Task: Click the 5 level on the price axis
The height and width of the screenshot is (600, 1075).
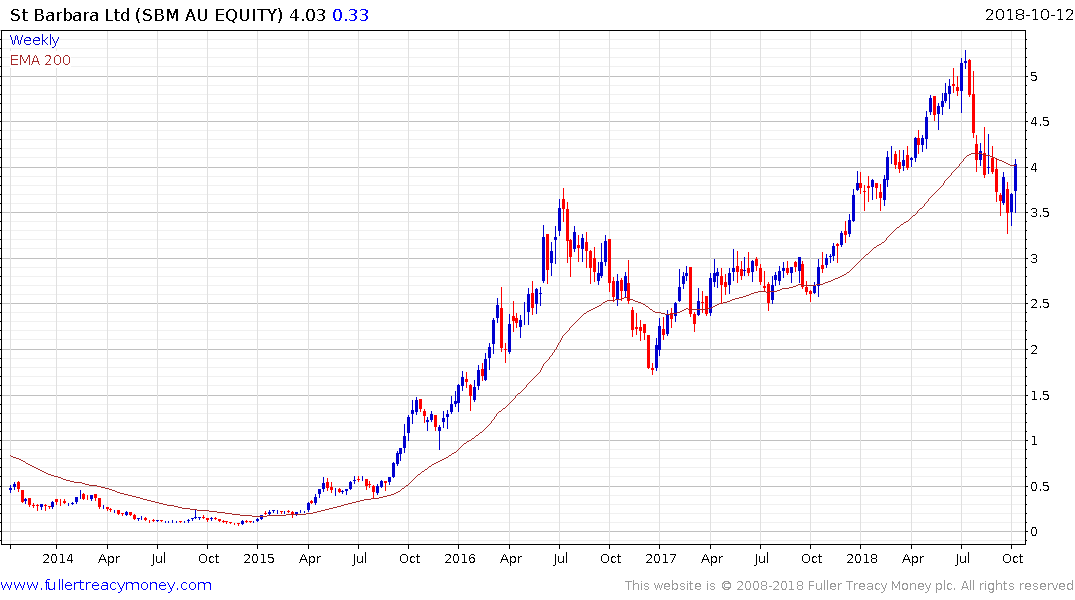Action: pos(1046,77)
